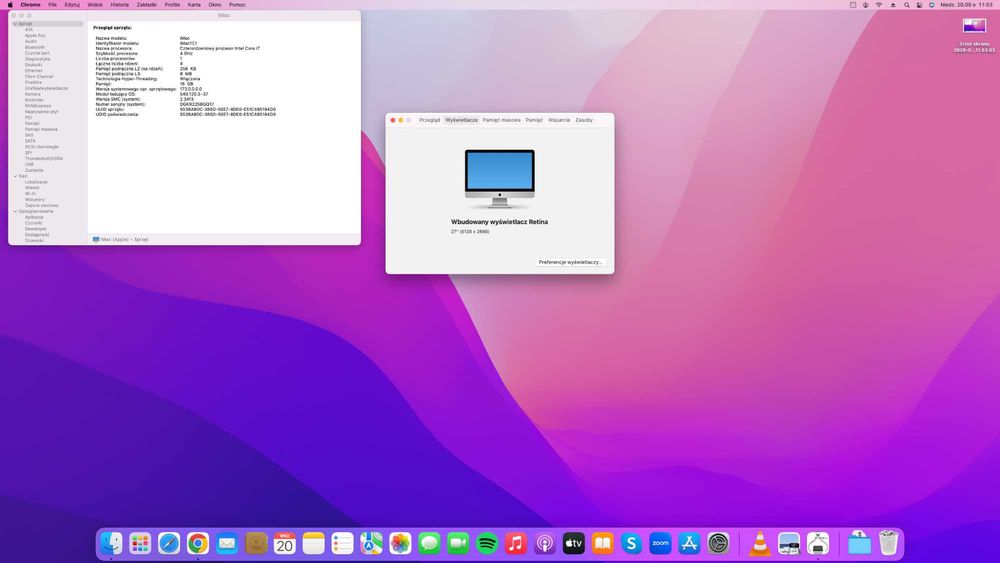The width and height of the screenshot is (1000, 563).
Task: Select Ethernet in hardware sidebar
Action: [x=34, y=71]
